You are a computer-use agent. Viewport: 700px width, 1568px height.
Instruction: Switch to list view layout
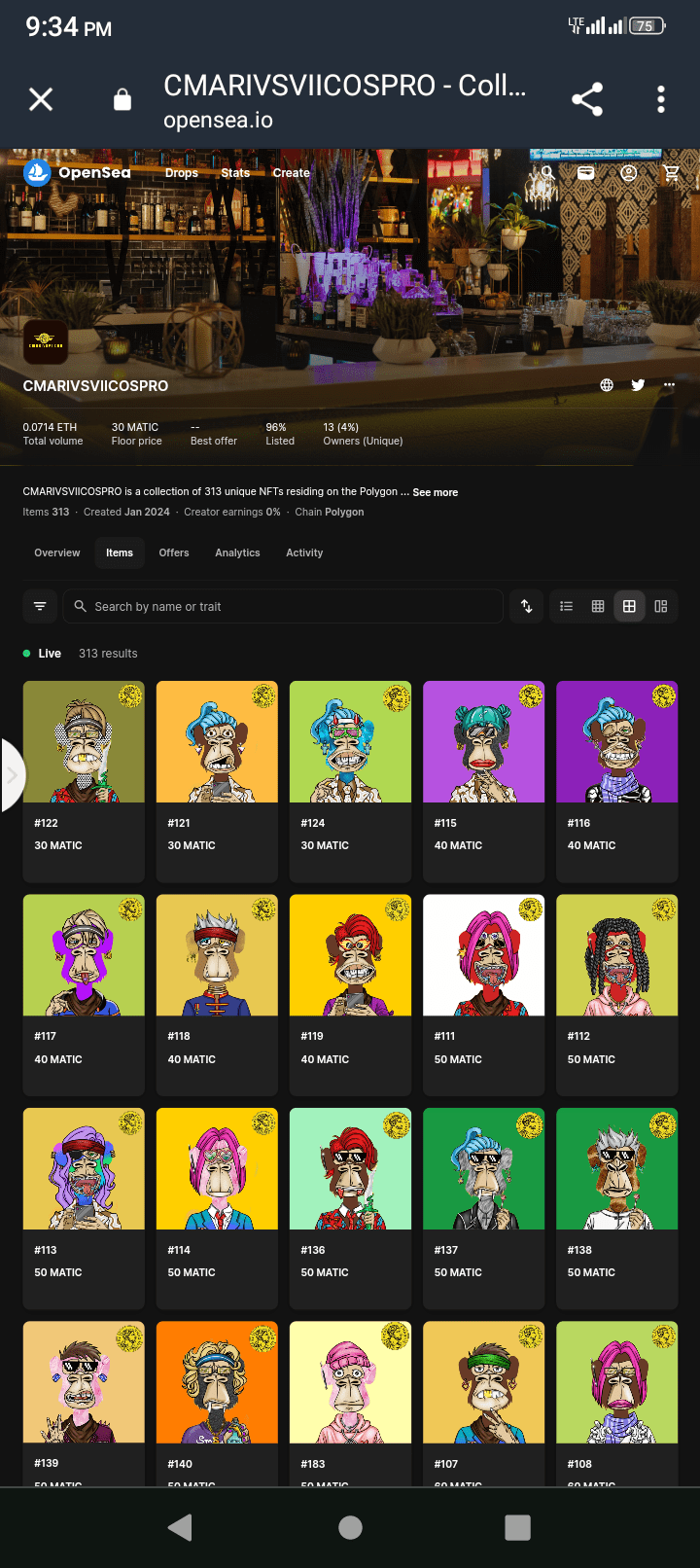click(x=567, y=606)
